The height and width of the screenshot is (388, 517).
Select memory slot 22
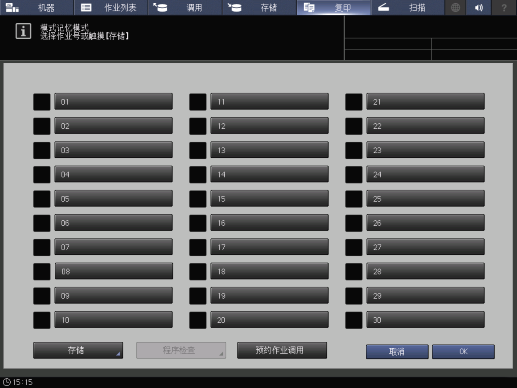426,126
